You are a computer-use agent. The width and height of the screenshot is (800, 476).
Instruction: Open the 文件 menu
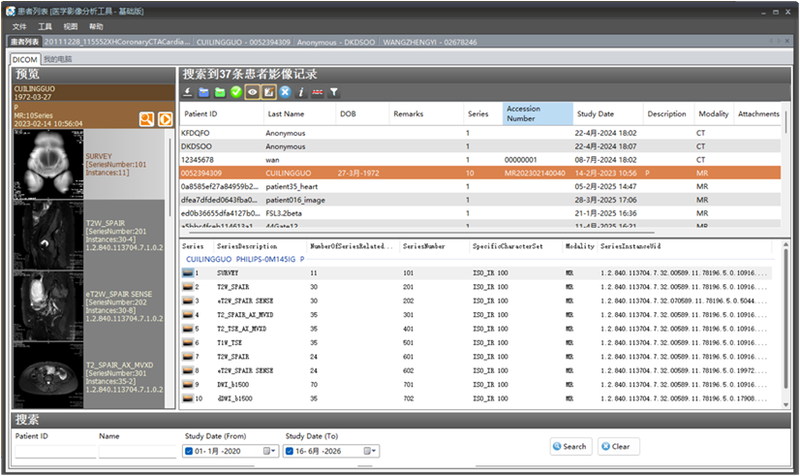pos(19,27)
